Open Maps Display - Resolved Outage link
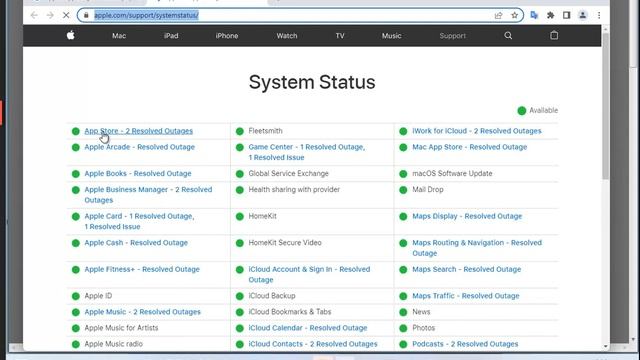This screenshot has width=640, height=360. click(x=467, y=216)
